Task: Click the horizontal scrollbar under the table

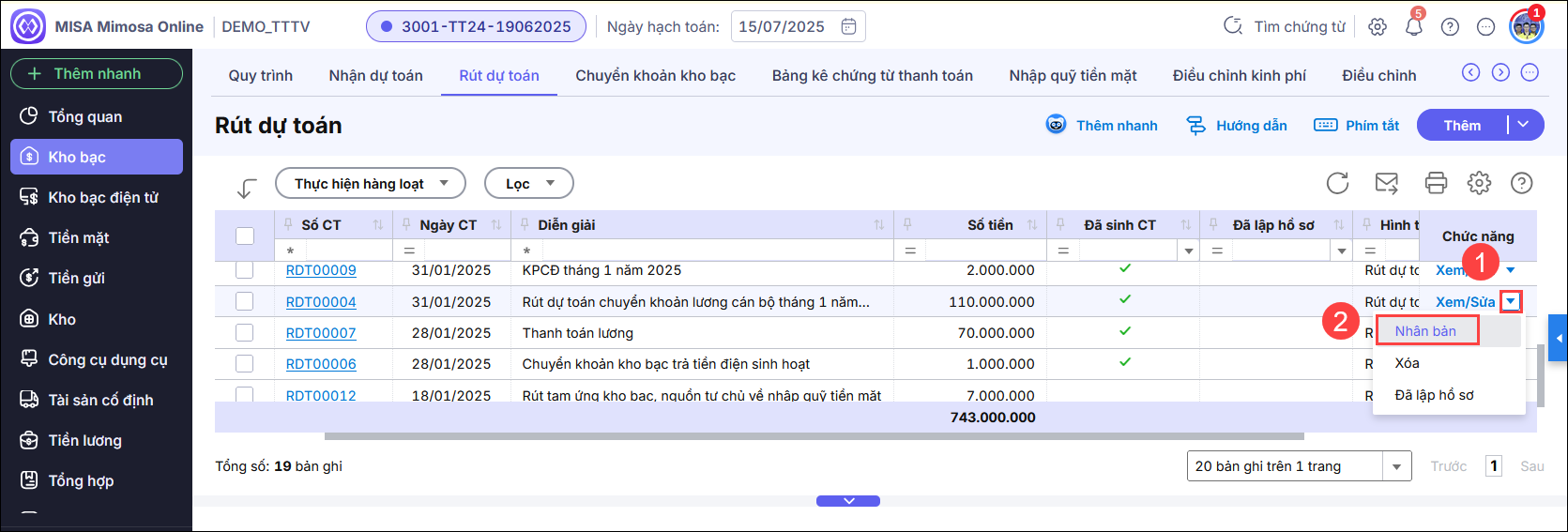Action: (x=814, y=436)
